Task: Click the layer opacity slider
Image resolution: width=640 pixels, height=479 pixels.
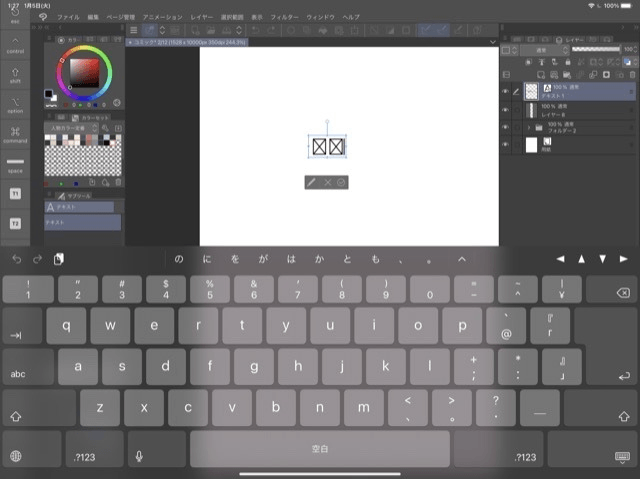Action: pos(596,49)
